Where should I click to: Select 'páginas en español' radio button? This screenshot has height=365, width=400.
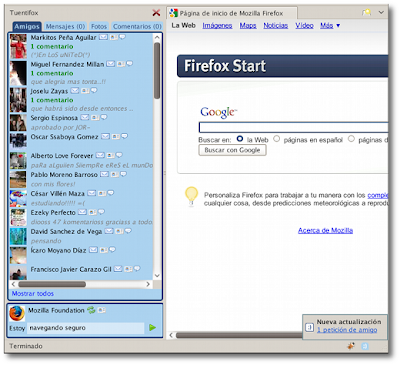[x=276, y=139]
